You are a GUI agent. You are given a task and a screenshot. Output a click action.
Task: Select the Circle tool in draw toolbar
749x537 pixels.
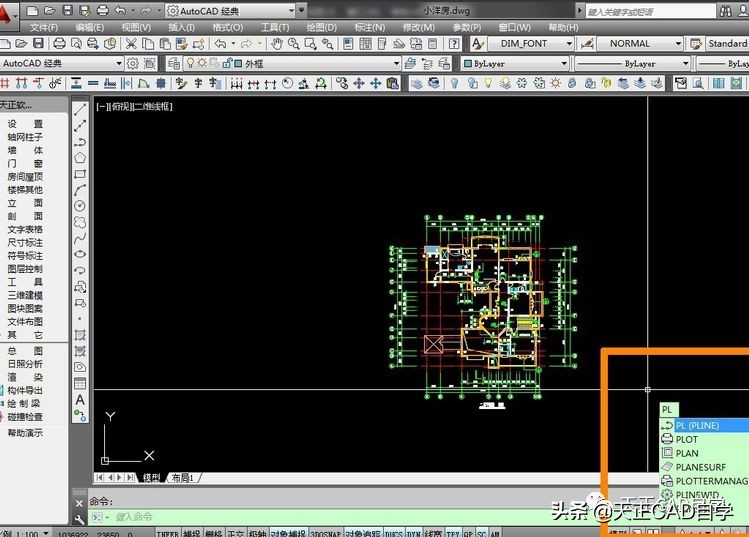(80, 206)
